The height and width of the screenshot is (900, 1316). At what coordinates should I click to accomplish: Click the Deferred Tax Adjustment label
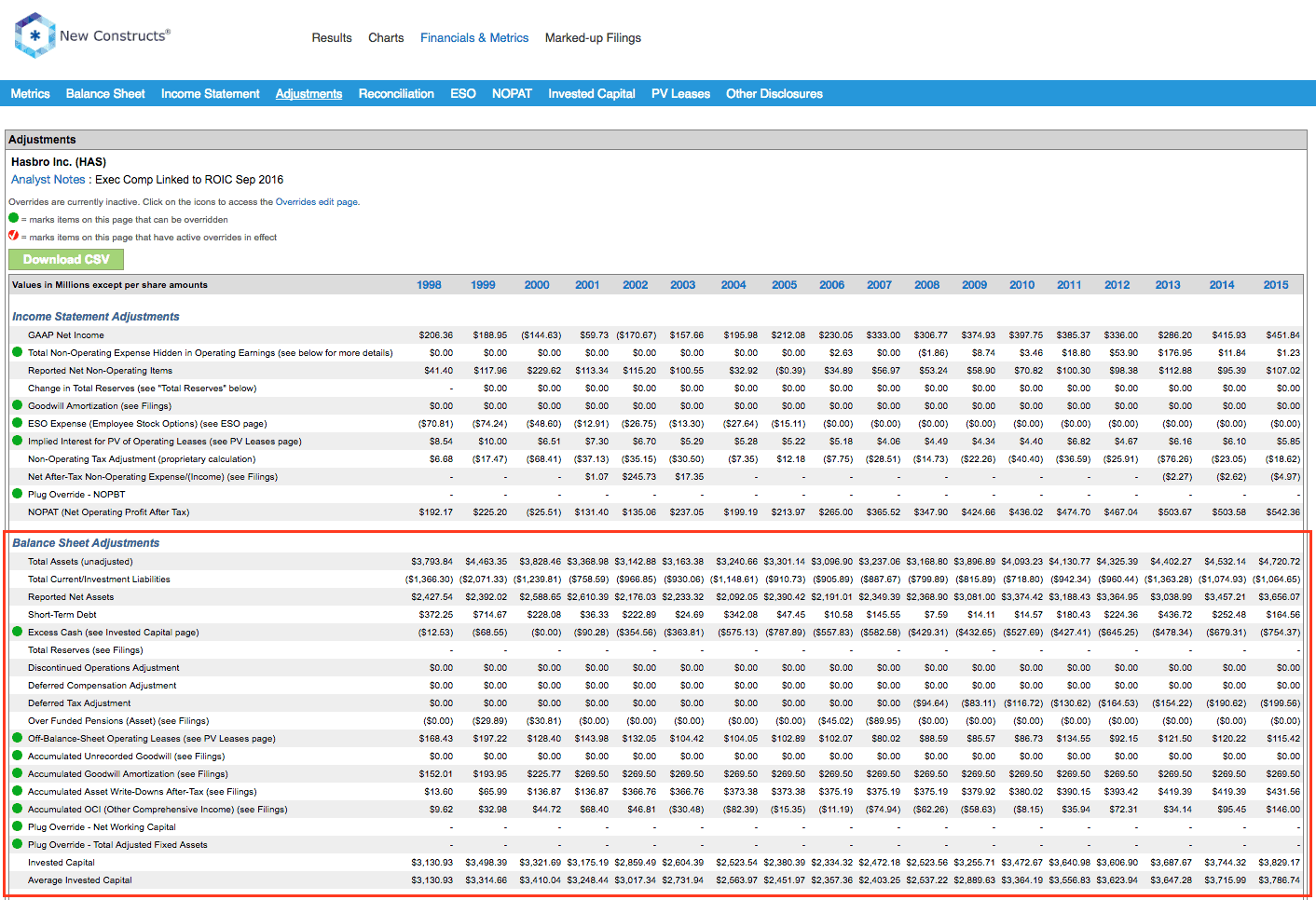coord(79,703)
